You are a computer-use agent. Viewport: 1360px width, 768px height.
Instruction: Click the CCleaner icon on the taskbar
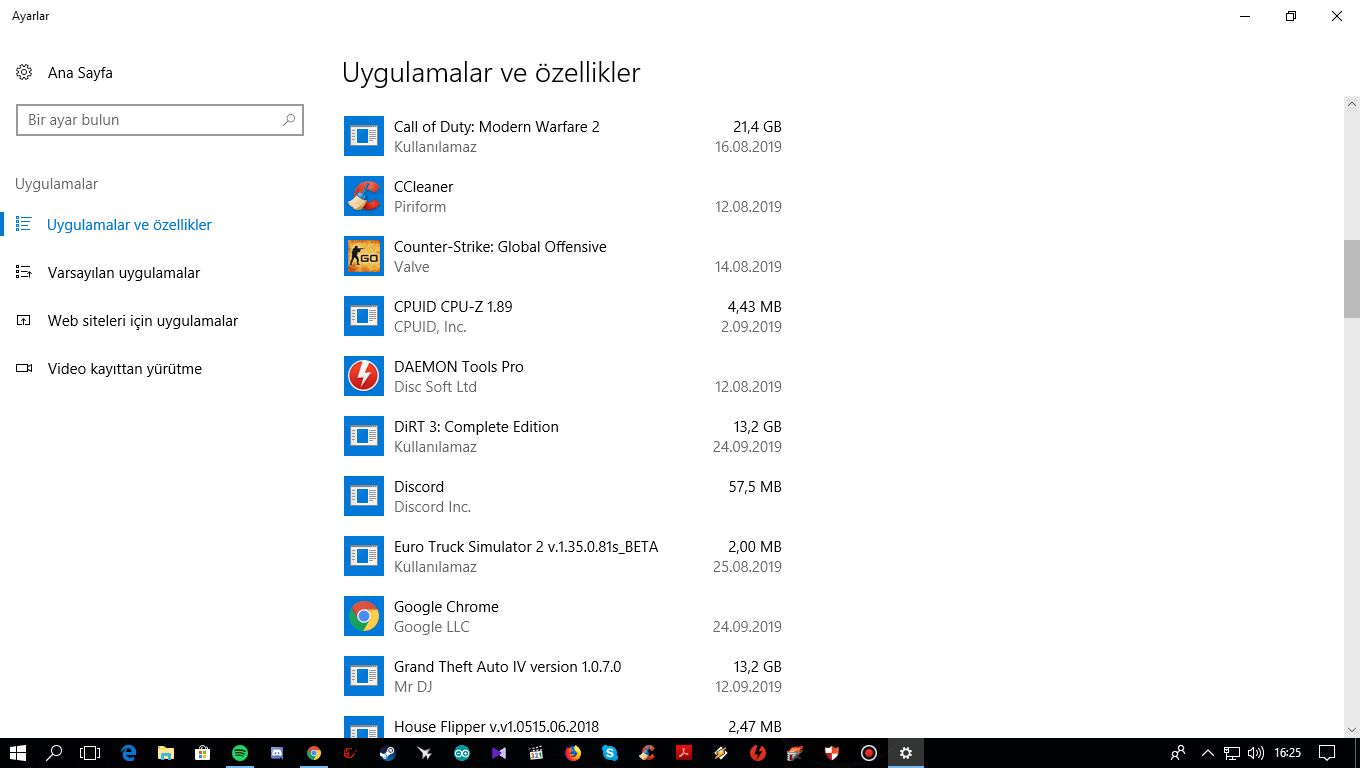[x=647, y=753]
